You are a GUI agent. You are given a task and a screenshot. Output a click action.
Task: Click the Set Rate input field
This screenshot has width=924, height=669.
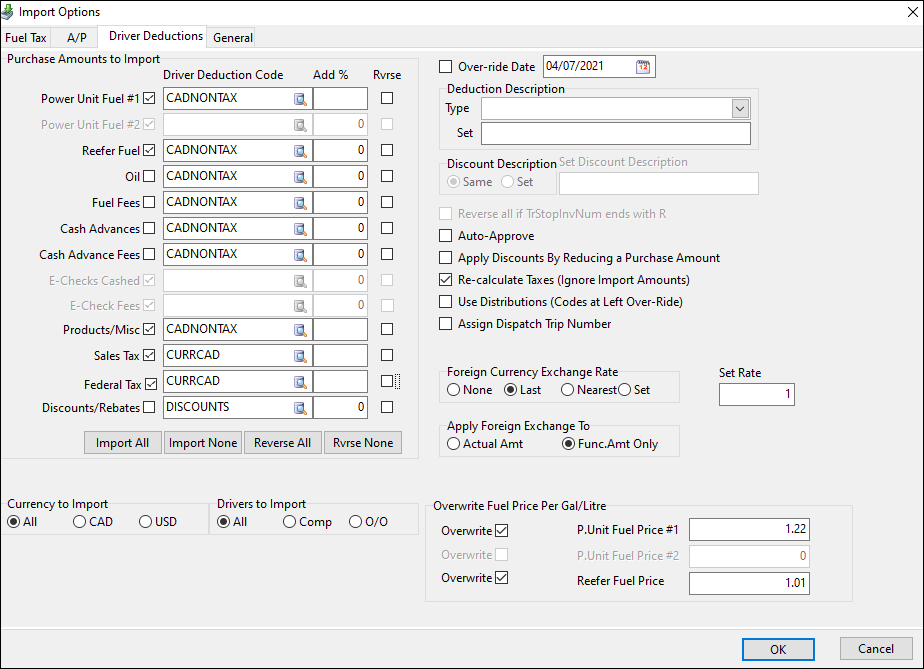[757, 395]
